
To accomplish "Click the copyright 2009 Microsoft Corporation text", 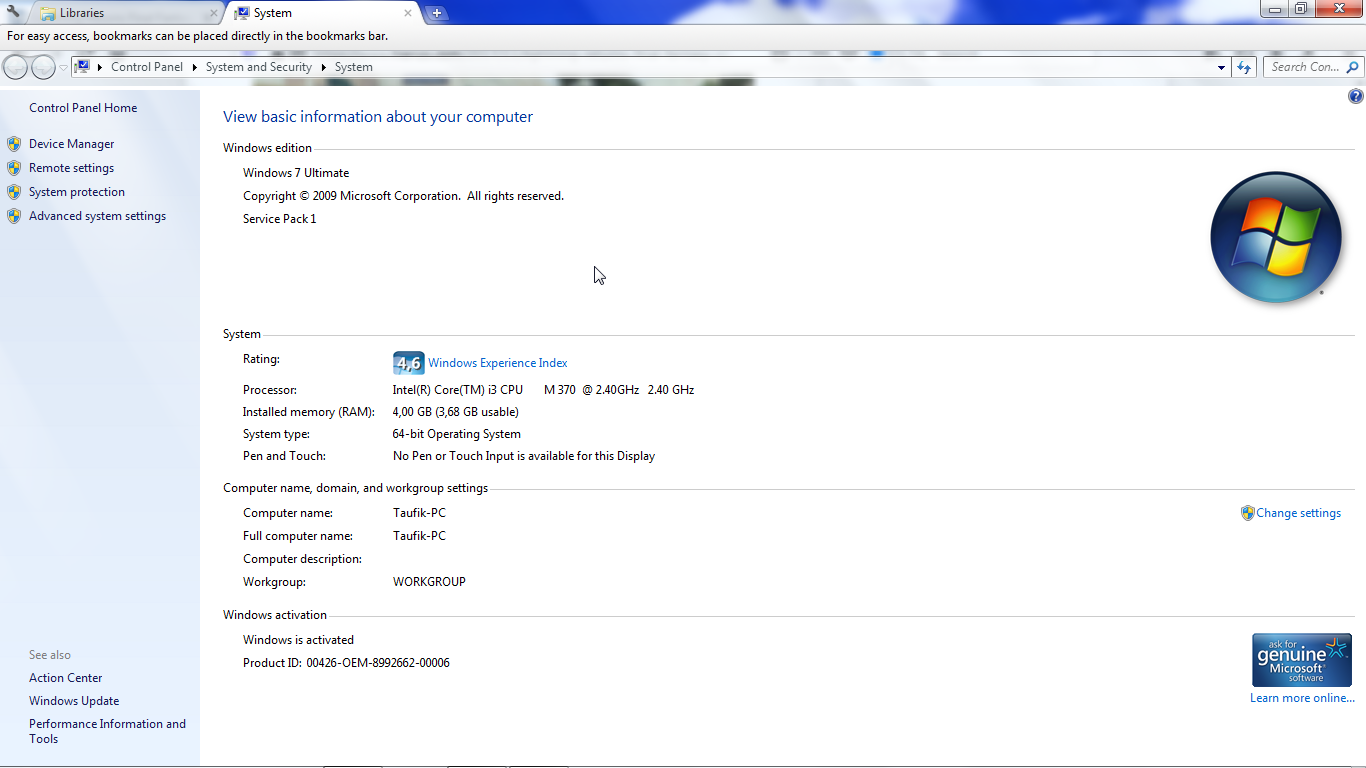I will [x=403, y=196].
